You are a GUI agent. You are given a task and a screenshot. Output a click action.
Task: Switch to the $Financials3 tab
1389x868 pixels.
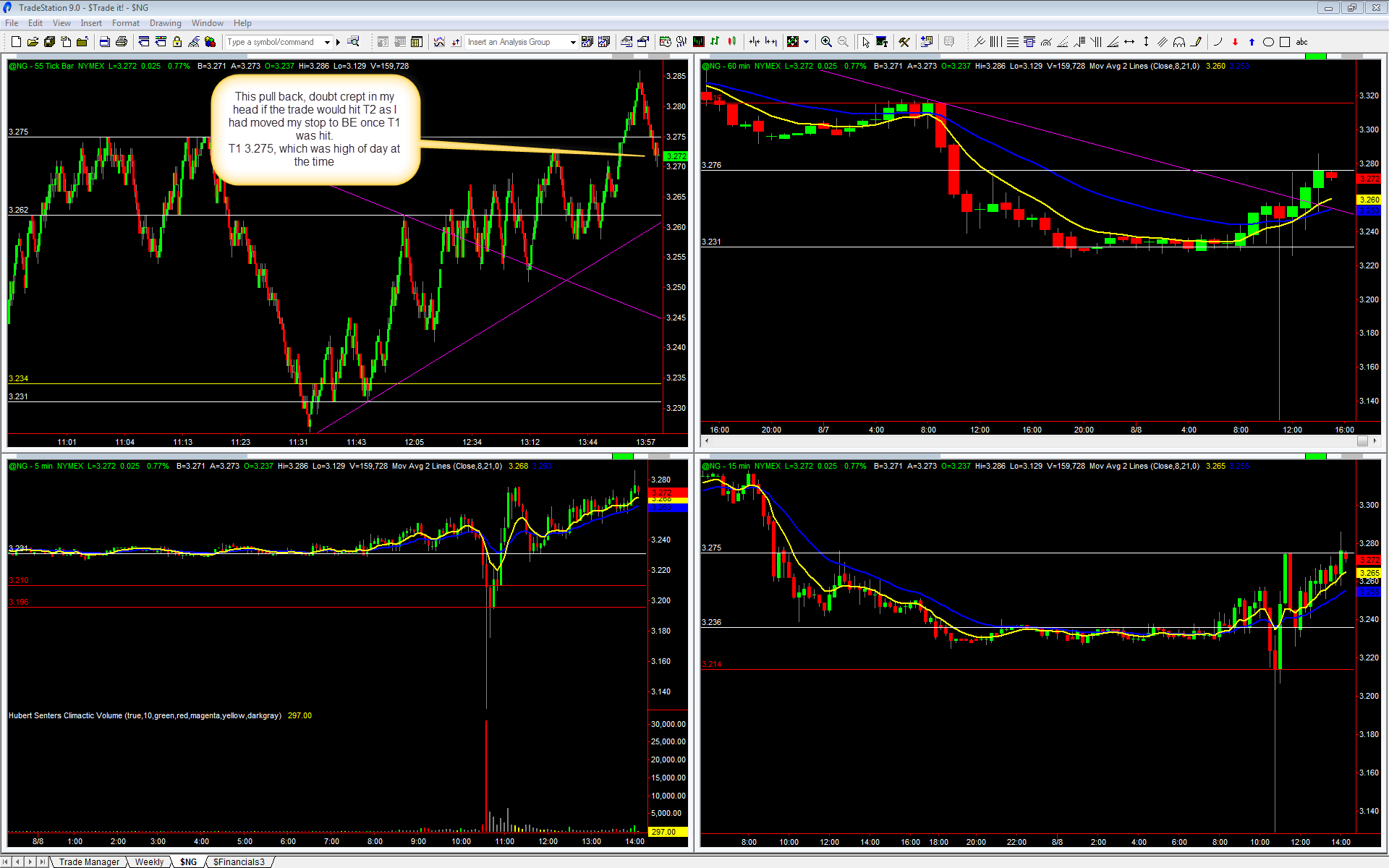[x=239, y=861]
